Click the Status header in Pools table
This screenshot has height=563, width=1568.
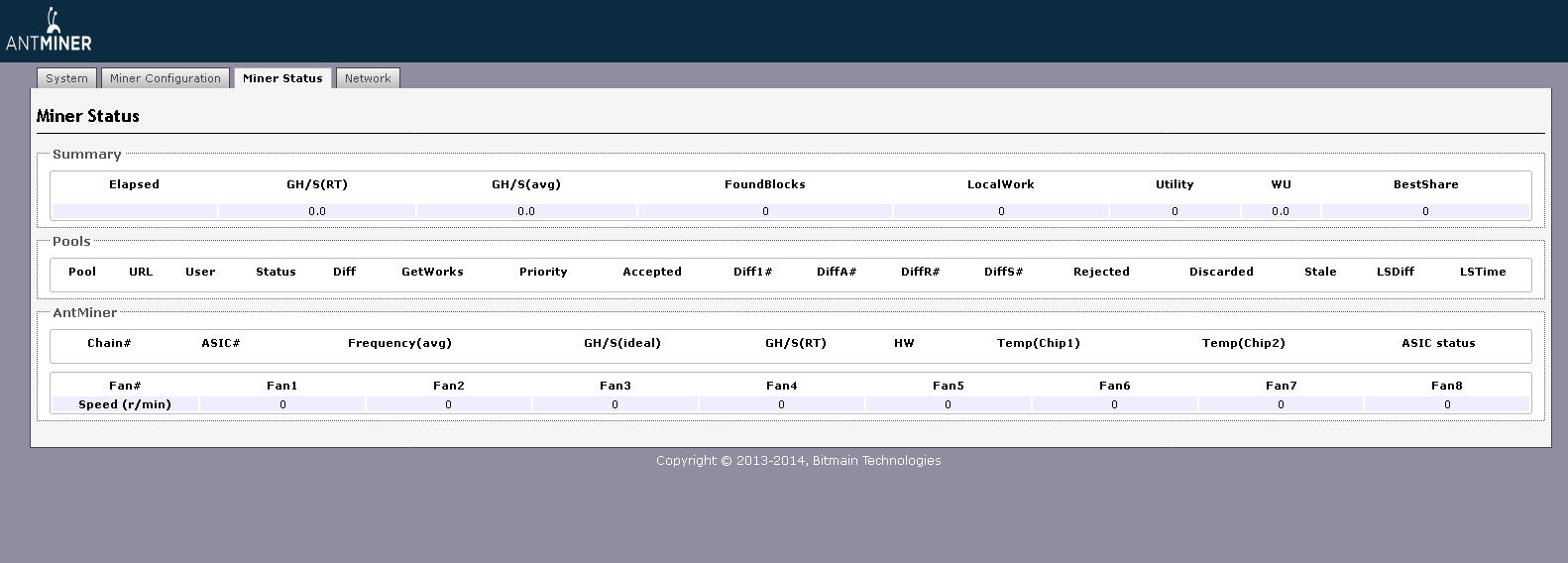click(x=276, y=272)
